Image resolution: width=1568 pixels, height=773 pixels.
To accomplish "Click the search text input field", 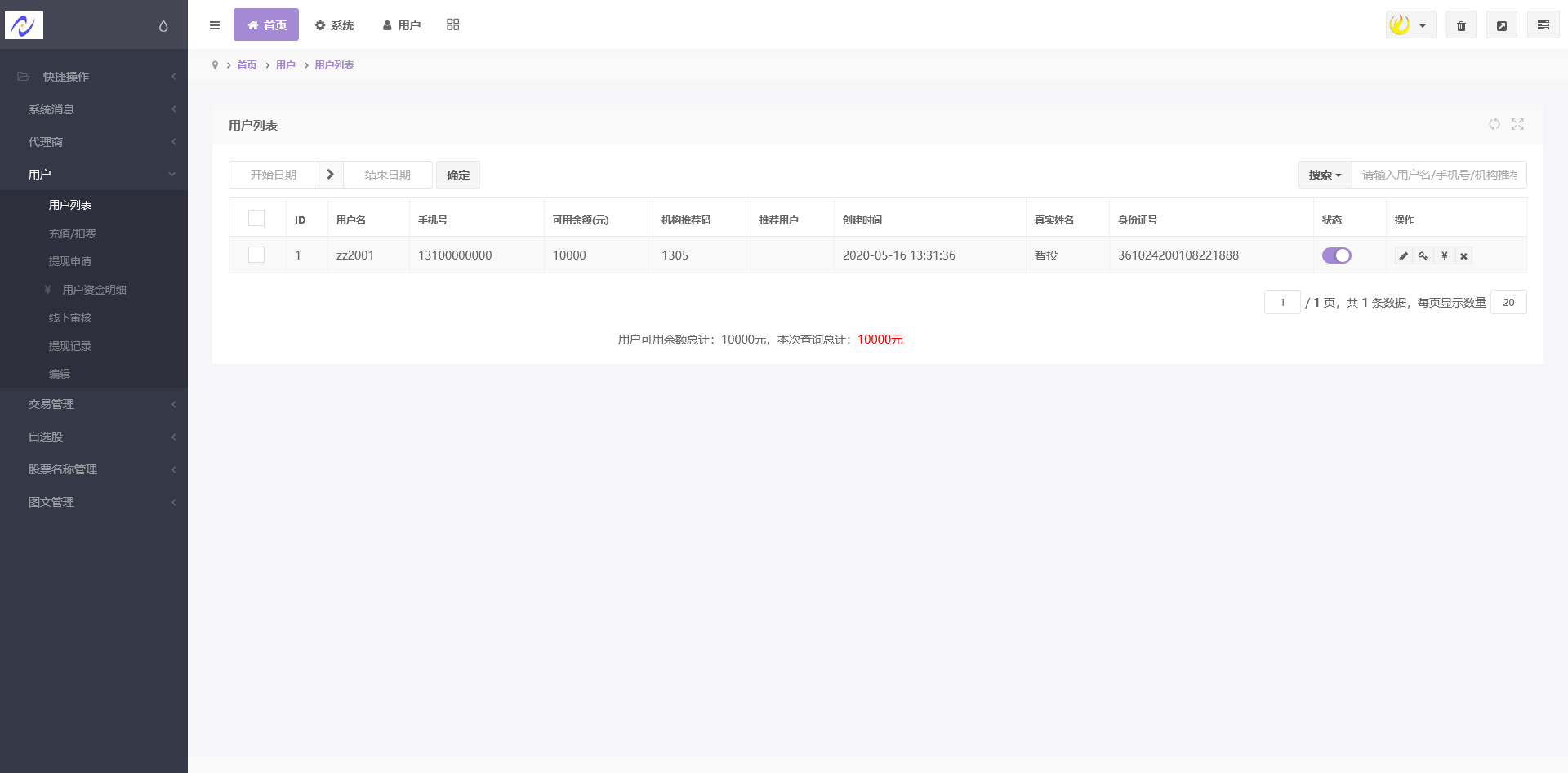I will coord(1439,175).
